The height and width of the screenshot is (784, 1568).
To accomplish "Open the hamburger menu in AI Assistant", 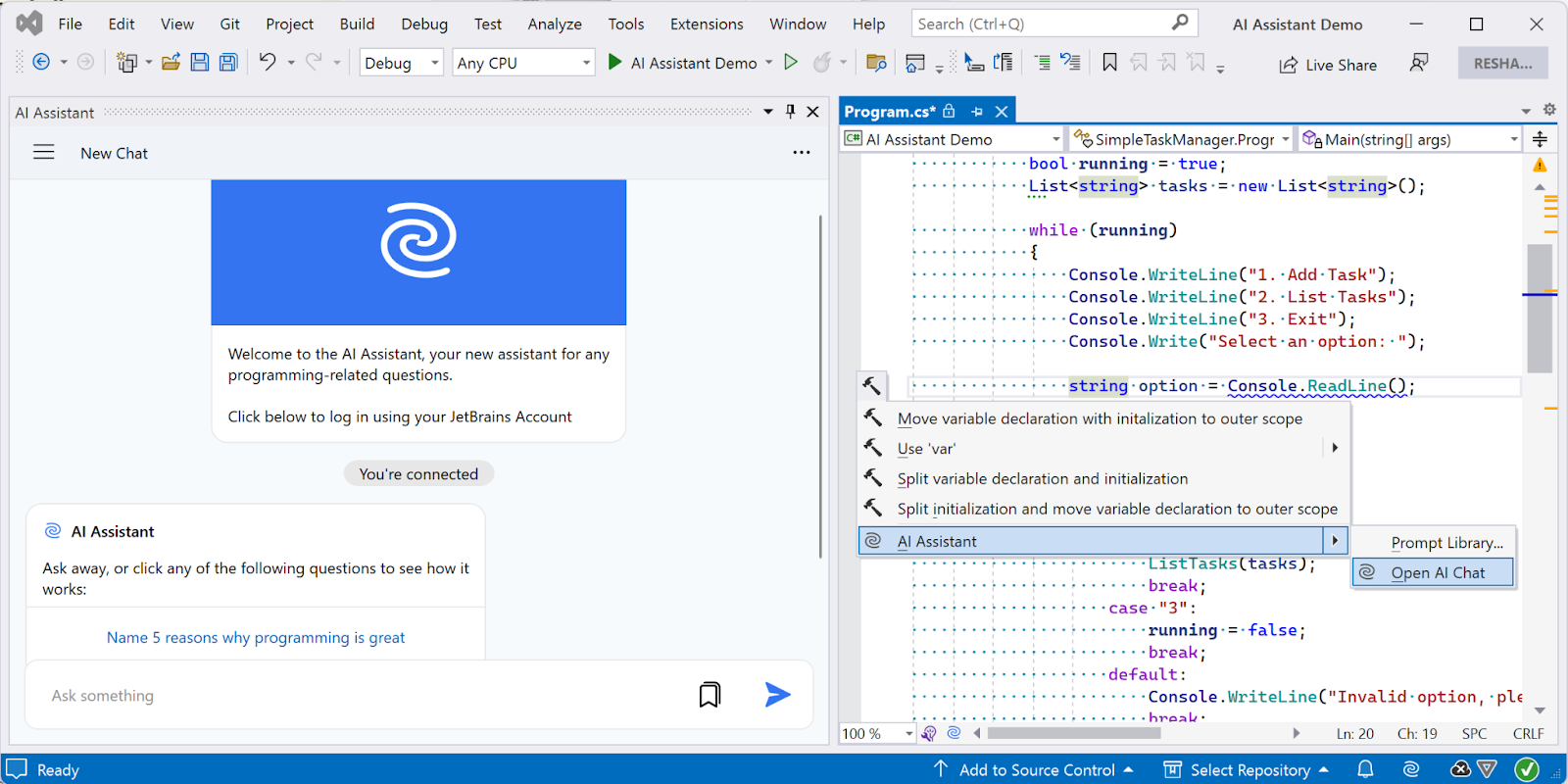I will pyautogui.click(x=44, y=153).
